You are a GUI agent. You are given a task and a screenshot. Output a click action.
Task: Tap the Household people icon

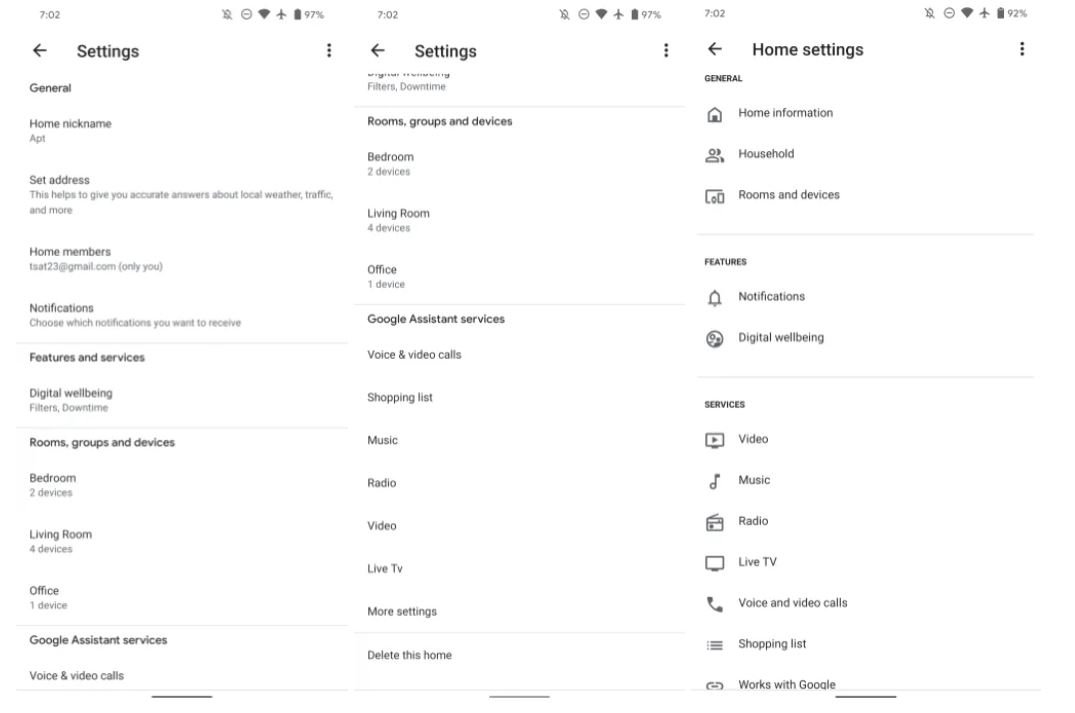coord(714,155)
